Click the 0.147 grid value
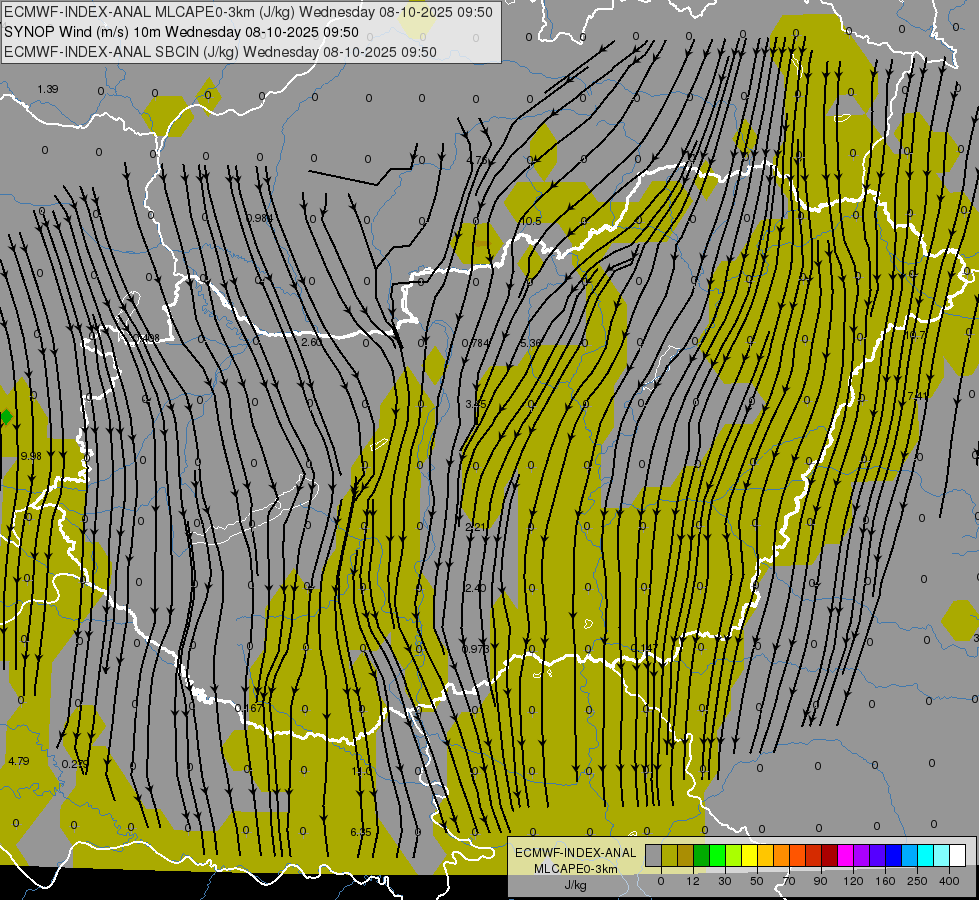This screenshot has width=979, height=900. coord(644,648)
